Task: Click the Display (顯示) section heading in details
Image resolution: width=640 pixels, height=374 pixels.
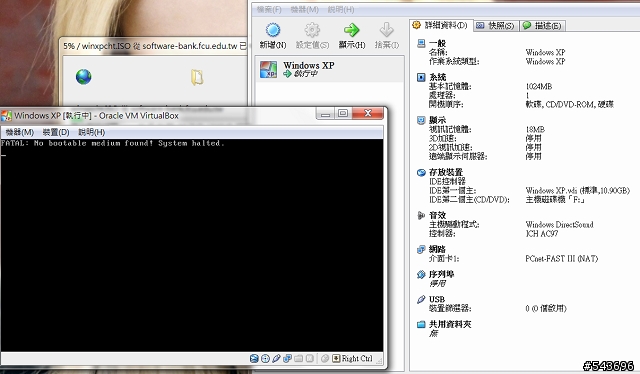Action: click(437, 120)
